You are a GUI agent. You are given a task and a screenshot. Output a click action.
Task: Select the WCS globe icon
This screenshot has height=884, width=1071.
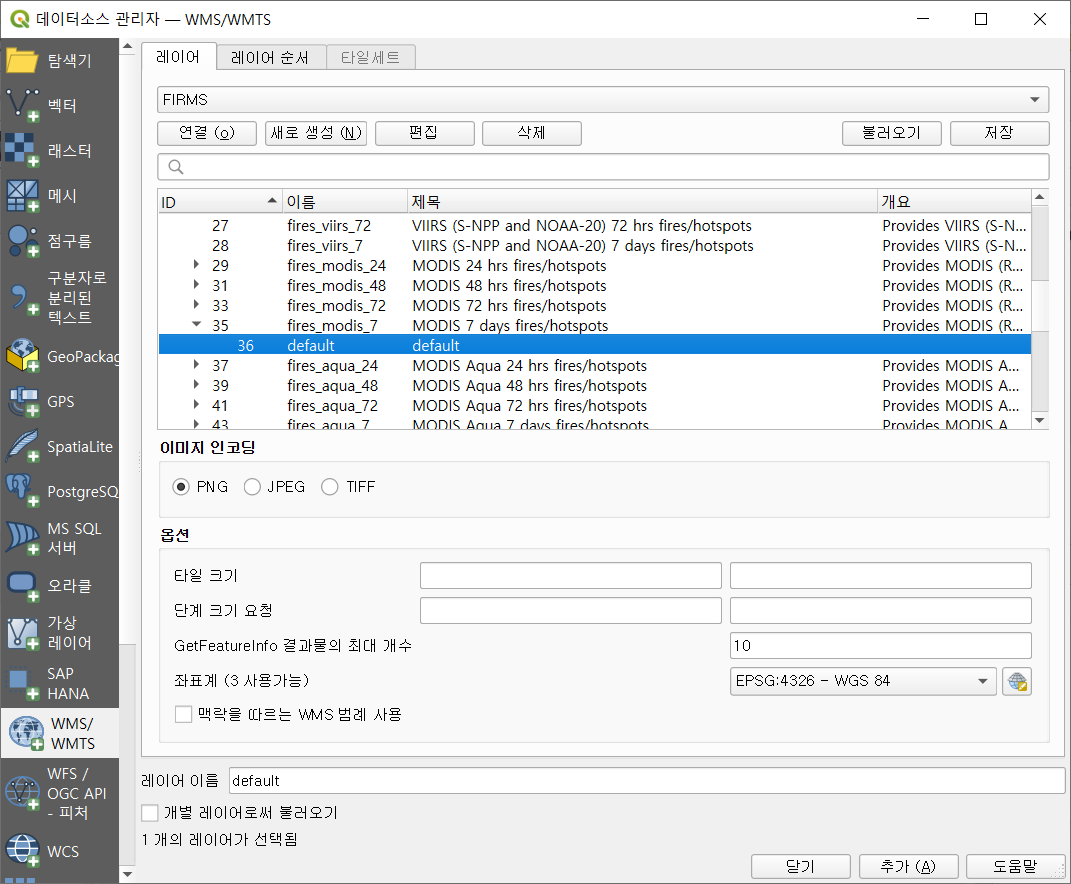(x=22, y=851)
